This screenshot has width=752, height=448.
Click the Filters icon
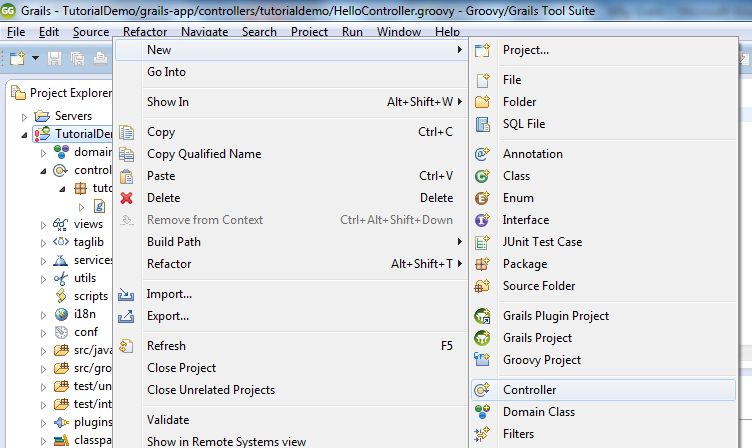pyautogui.click(x=482, y=434)
